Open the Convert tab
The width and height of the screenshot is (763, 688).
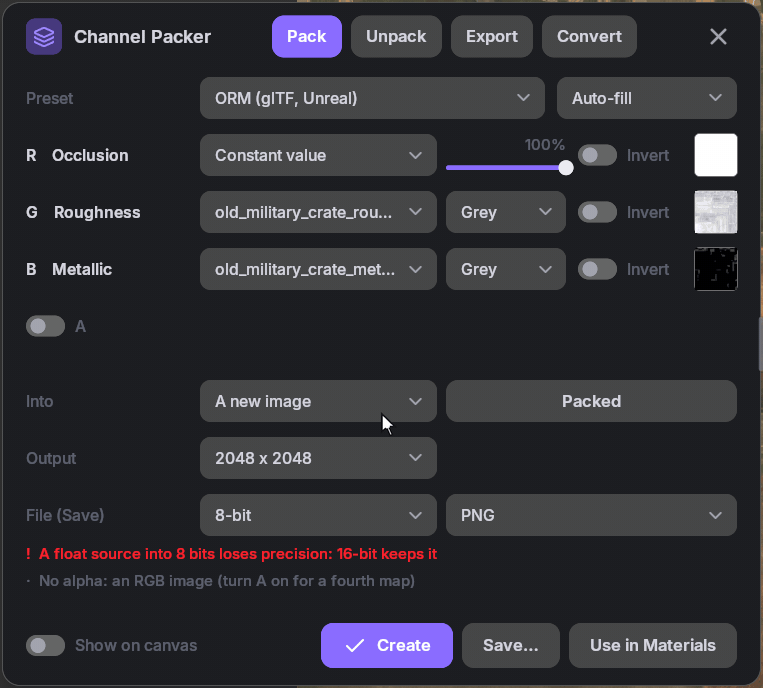pyautogui.click(x=589, y=36)
